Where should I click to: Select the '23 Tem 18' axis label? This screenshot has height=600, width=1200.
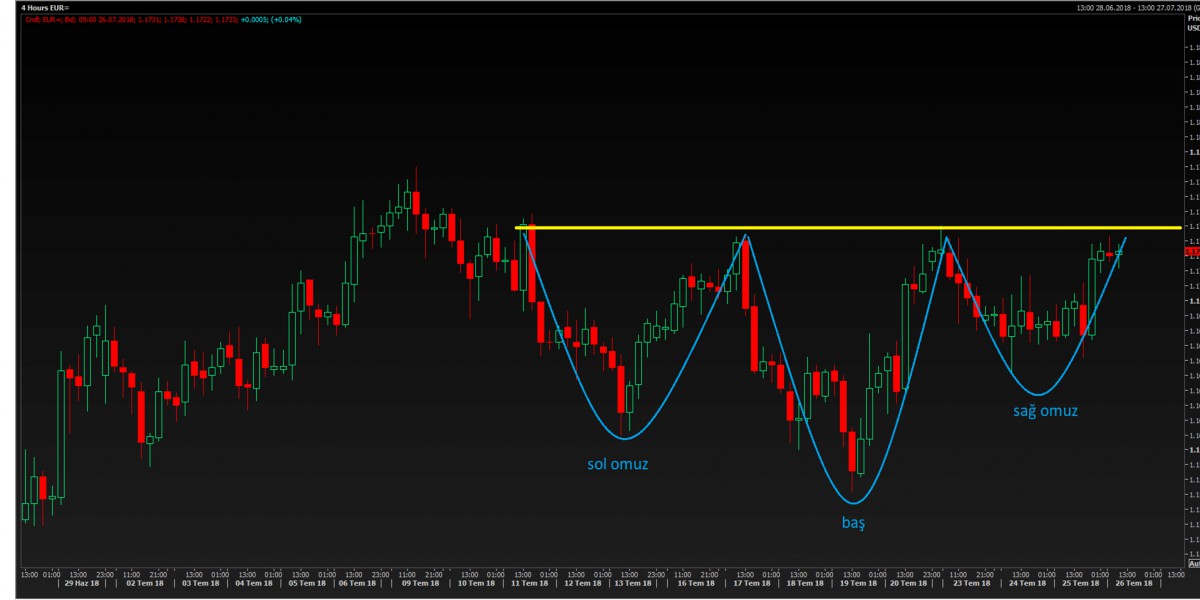pyautogui.click(x=969, y=582)
